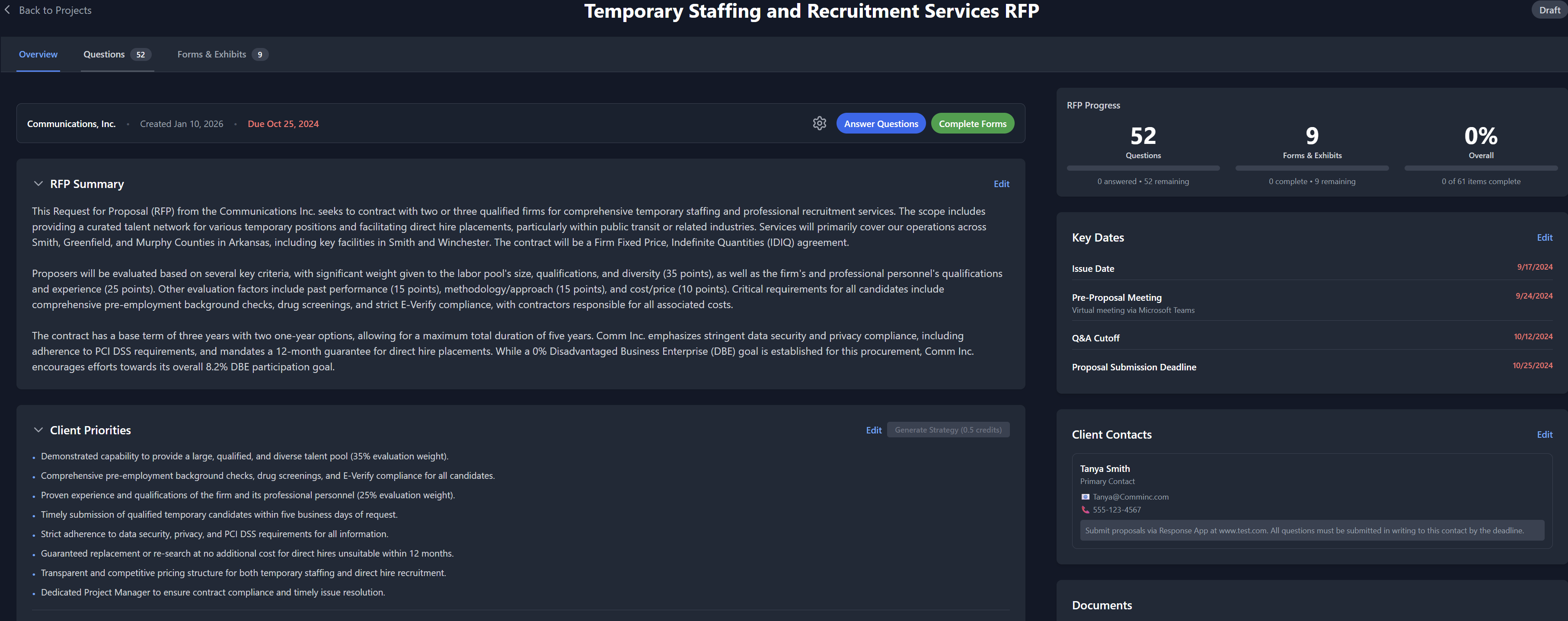Click the Forms & Exhibits badge showing 9
This screenshot has width=1568, height=621.
coord(260,54)
